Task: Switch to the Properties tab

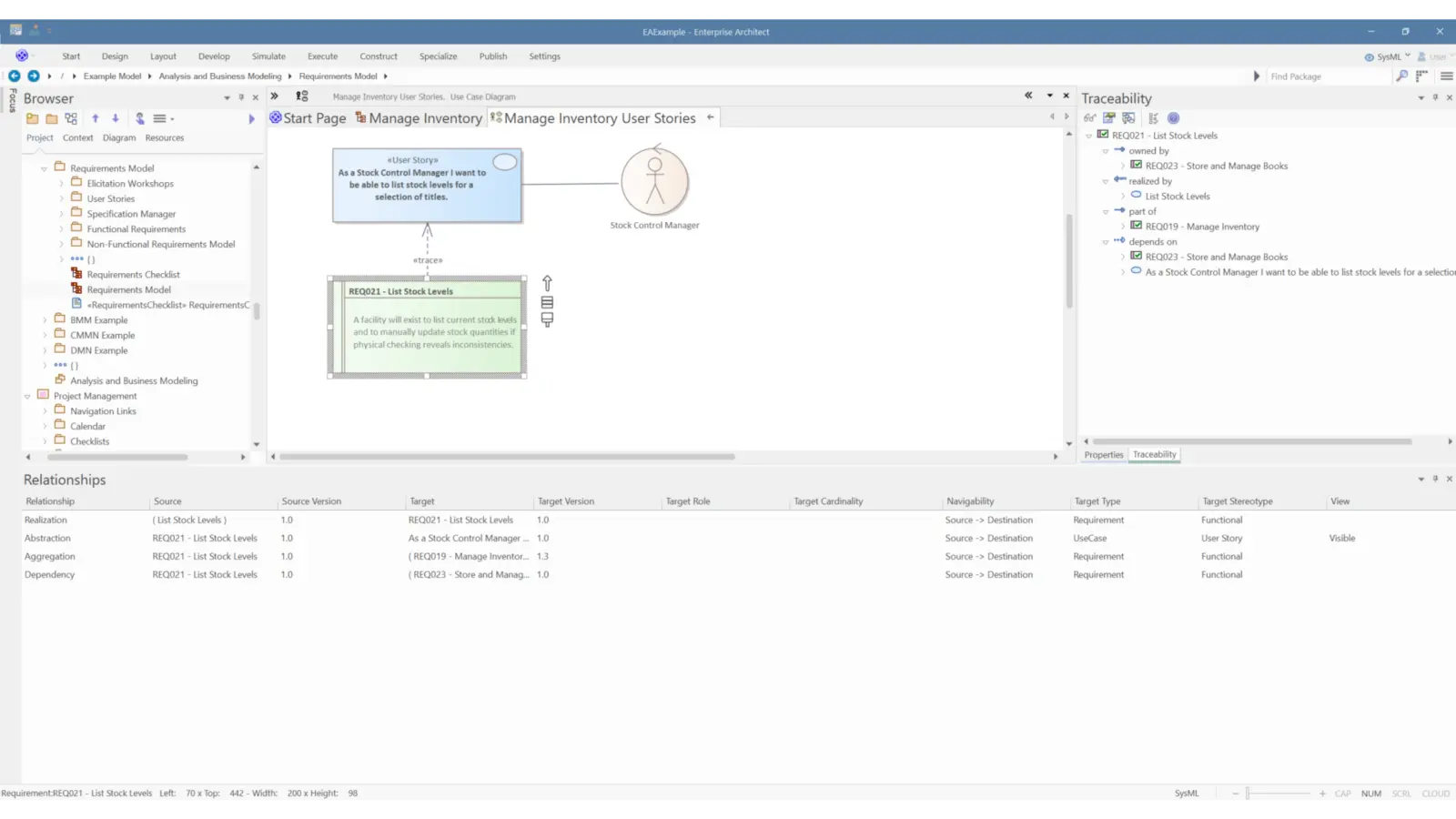Action: click(1104, 454)
